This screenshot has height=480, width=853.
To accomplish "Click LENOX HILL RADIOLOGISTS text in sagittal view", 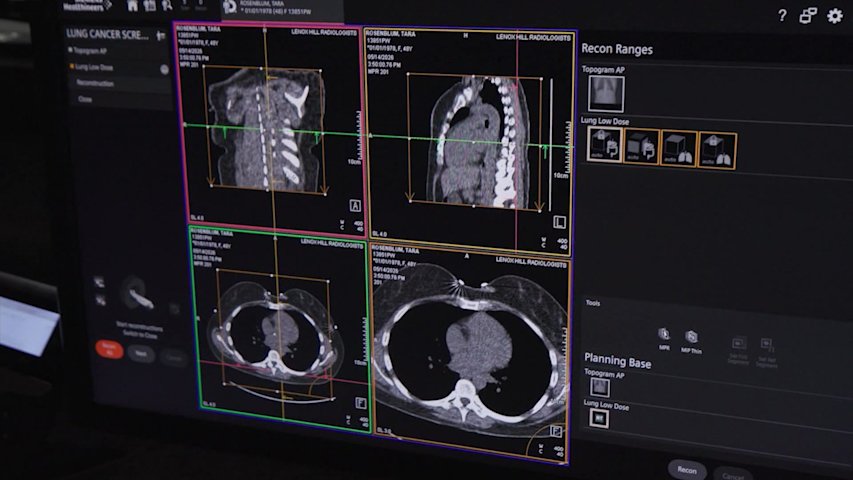I will tap(533, 37).
